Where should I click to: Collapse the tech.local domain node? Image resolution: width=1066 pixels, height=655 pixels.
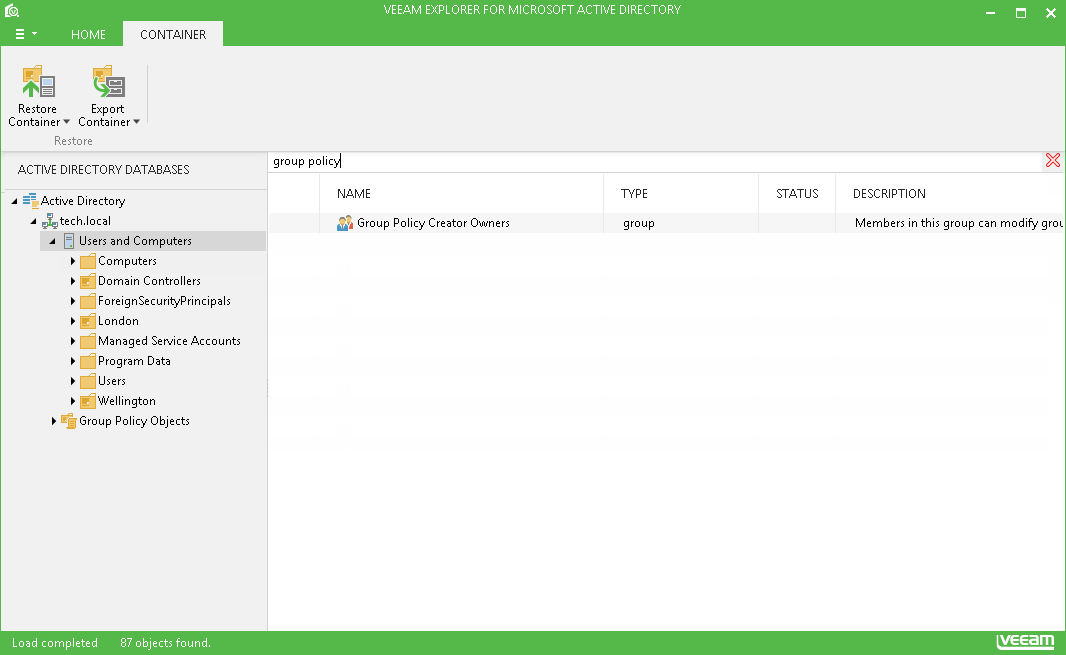tap(33, 221)
